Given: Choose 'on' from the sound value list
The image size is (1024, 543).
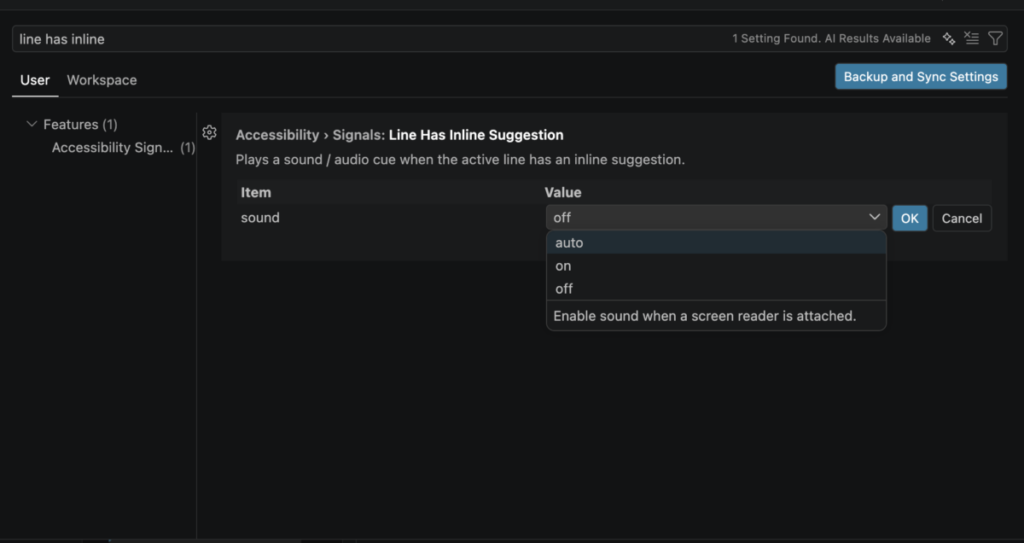Looking at the screenshot, I should point(563,266).
